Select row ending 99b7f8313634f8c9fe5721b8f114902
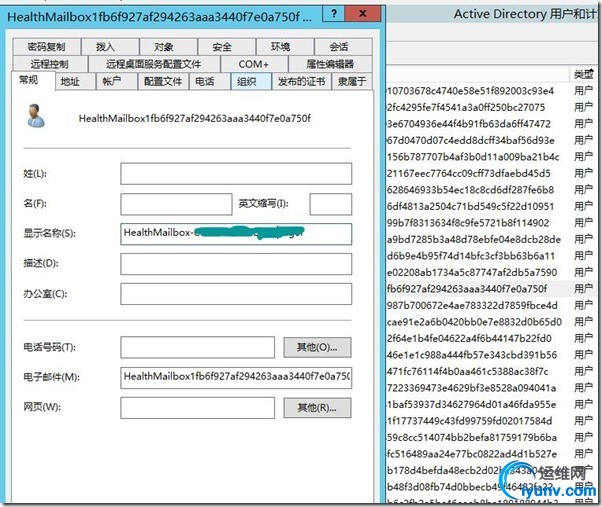The image size is (602, 507). (491, 223)
